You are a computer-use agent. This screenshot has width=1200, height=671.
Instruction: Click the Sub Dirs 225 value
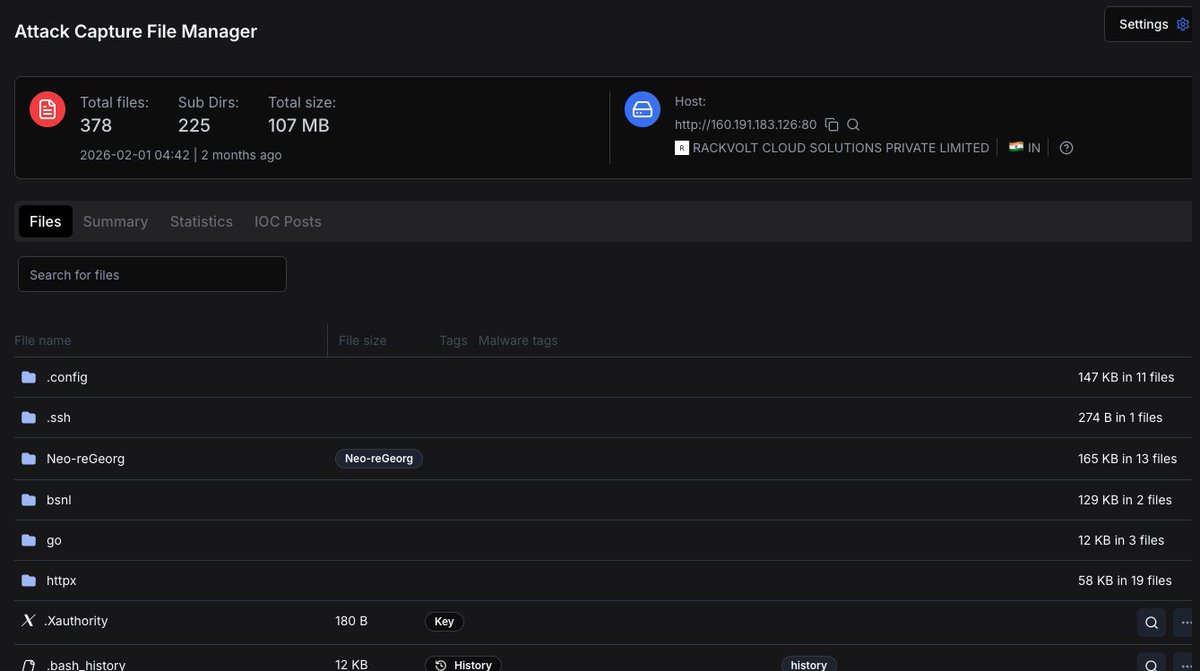[194, 125]
